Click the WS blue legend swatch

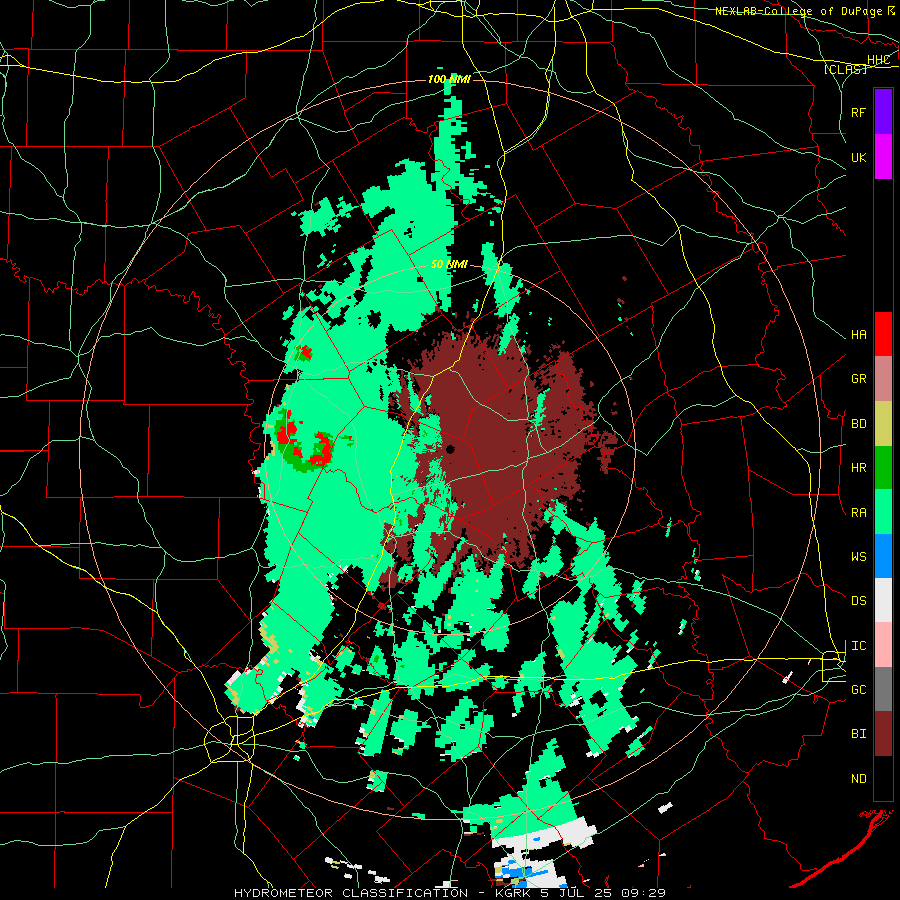pyautogui.click(x=883, y=556)
